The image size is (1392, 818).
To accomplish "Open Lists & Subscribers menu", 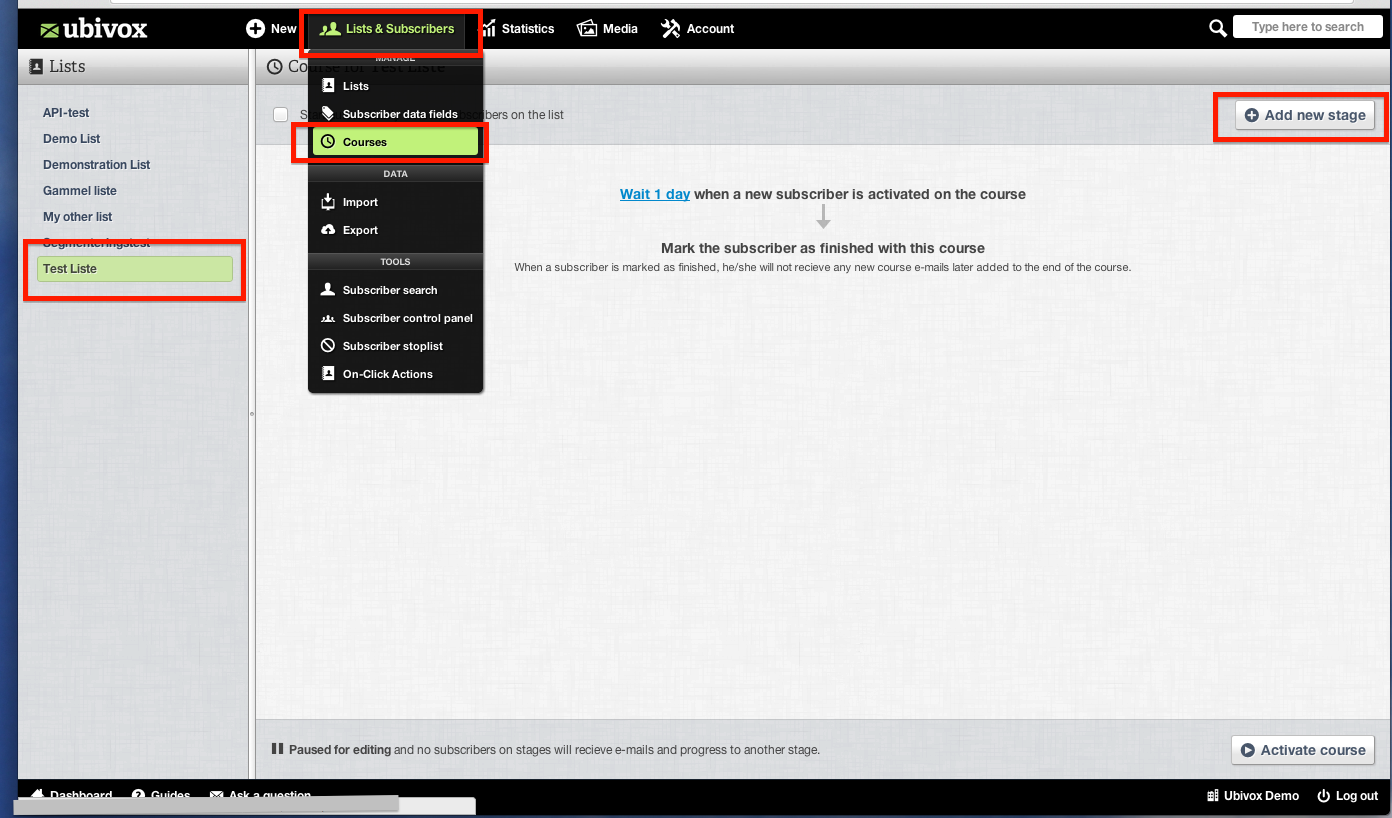I will [387, 29].
